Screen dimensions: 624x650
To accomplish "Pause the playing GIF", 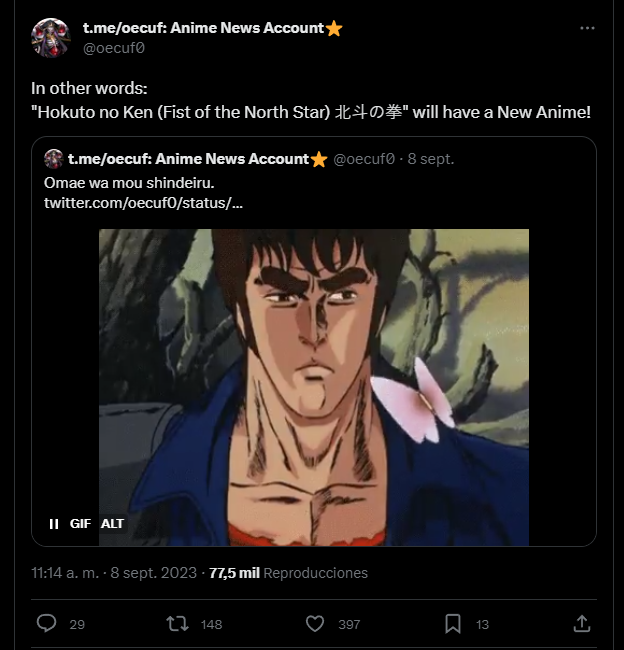I will [x=54, y=523].
